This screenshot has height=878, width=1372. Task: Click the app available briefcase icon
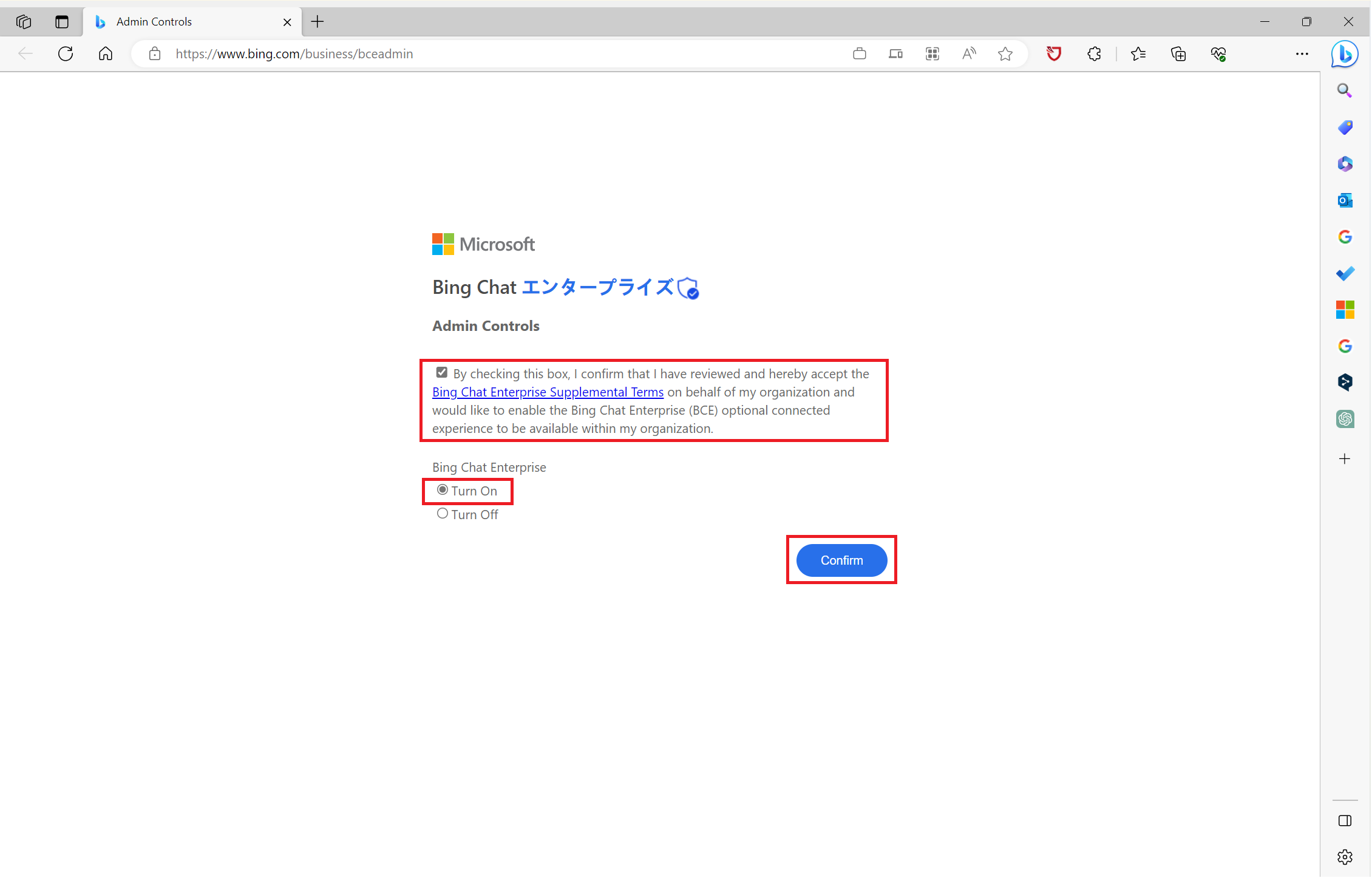click(859, 53)
